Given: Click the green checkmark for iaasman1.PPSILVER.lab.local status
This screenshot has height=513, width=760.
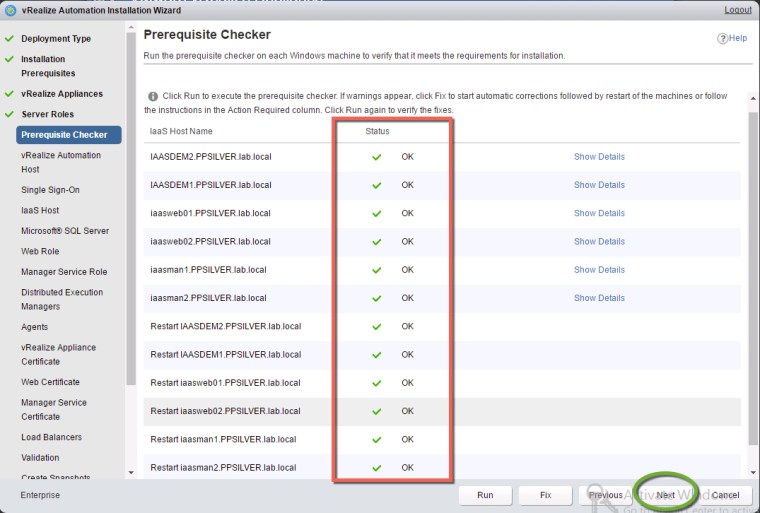Looking at the screenshot, I should (x=377, y=270).
